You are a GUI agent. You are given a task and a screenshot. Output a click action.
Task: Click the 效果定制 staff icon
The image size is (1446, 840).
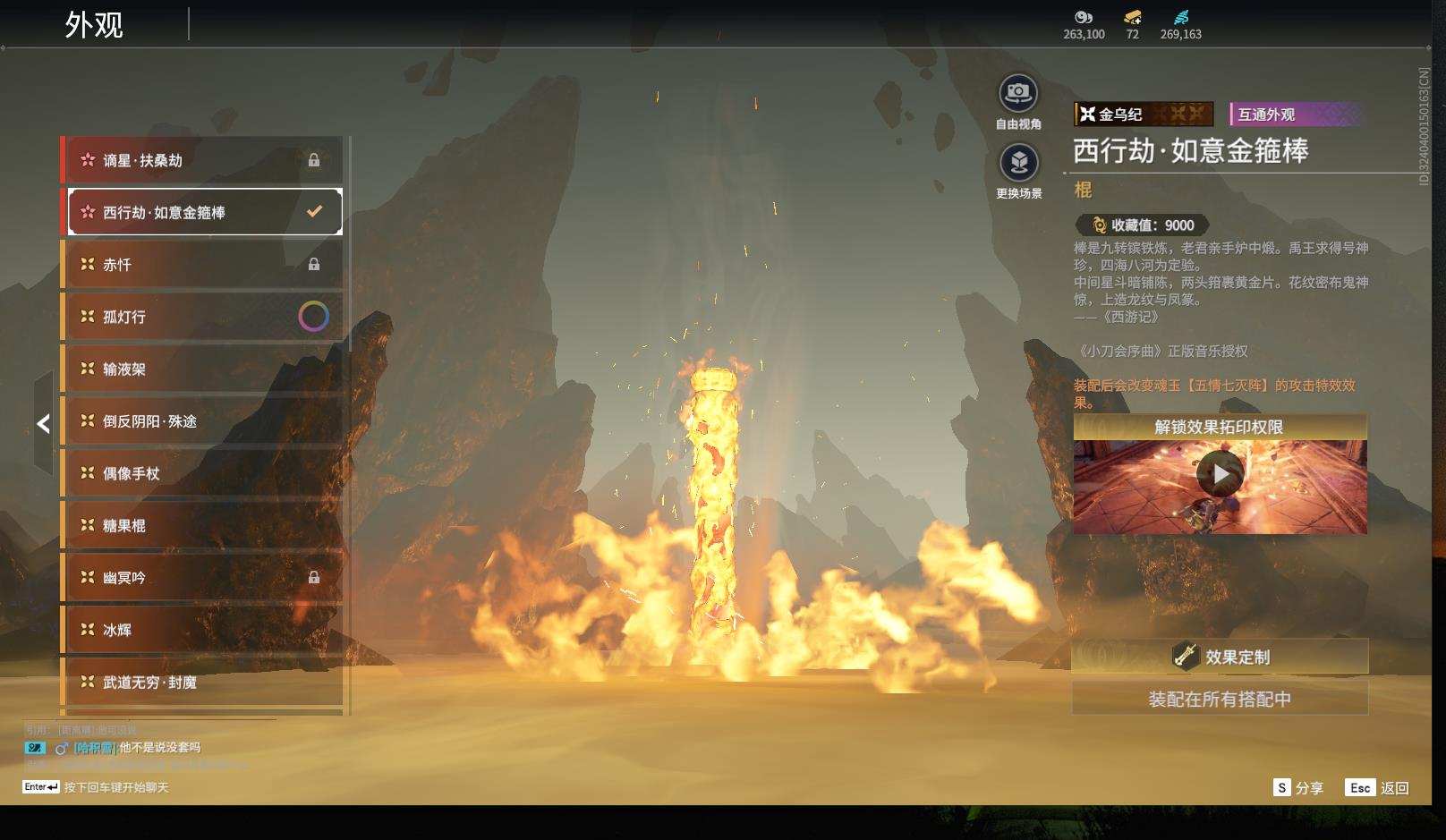(1186, 656)
